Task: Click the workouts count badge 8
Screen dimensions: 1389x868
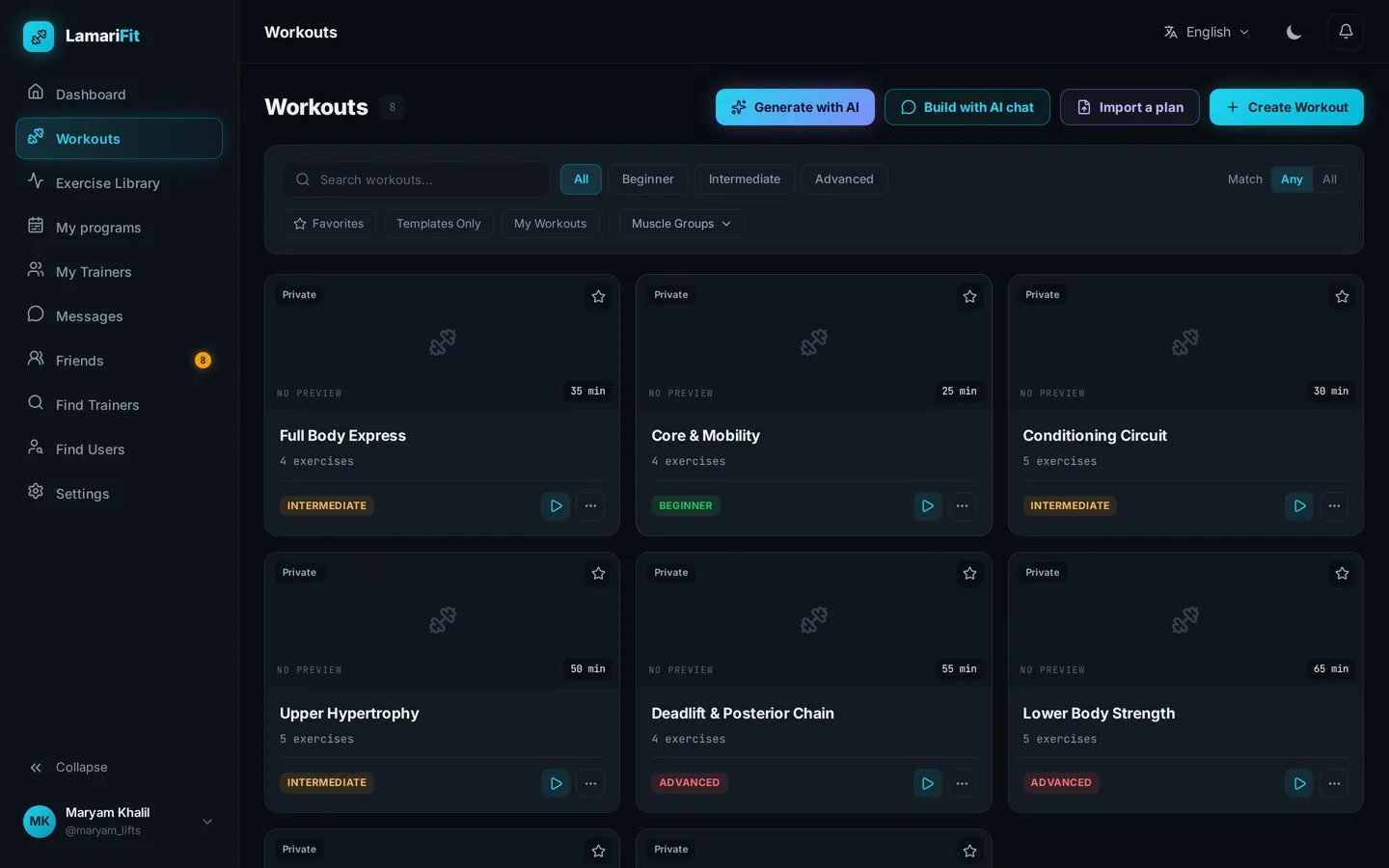Action: pos(392,107)
